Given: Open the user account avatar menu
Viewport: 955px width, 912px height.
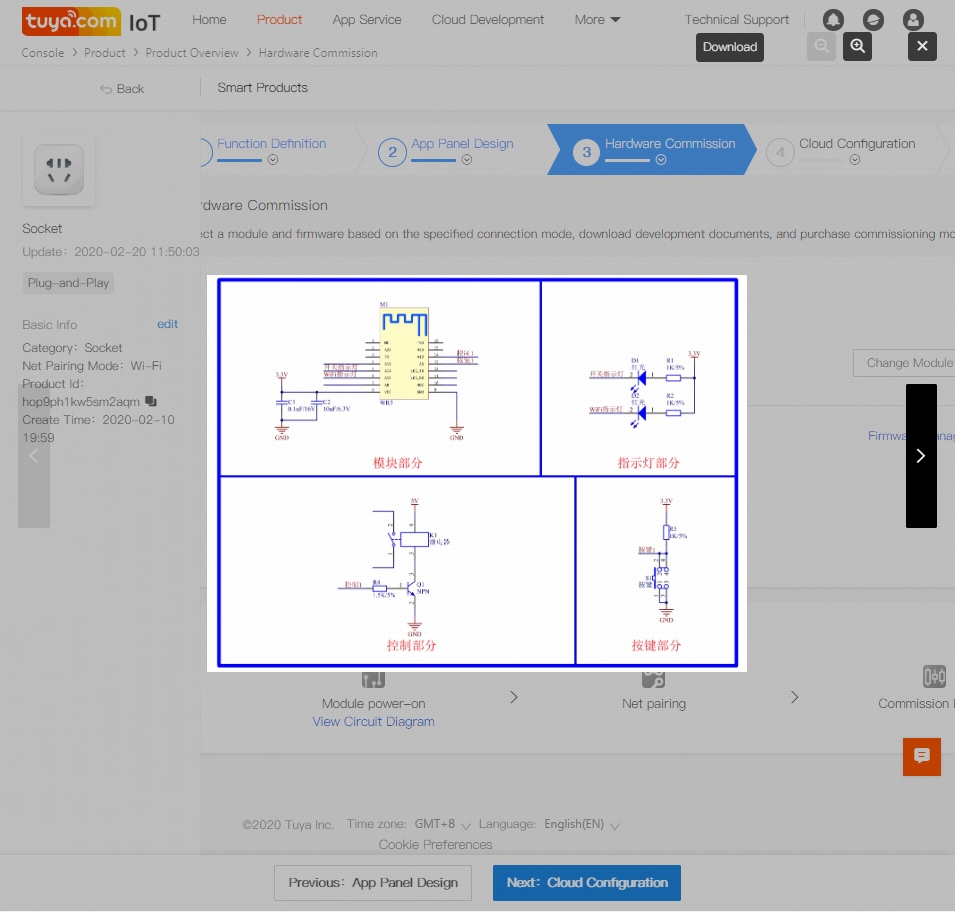Looking at the screenshot, I should 912,20.
